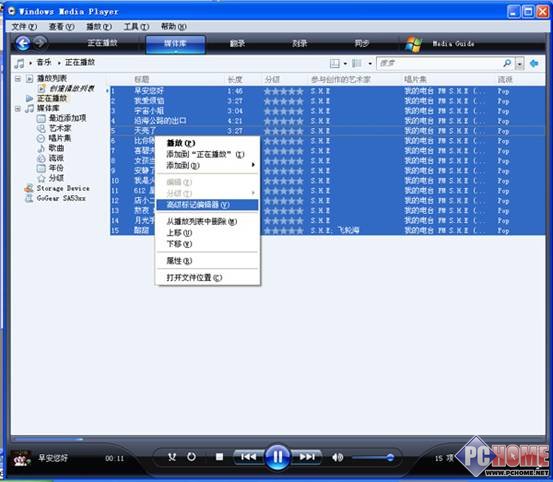The width and height of the screenshot is (553, 482).
Task: Adjust the volume slider knob
Action: tap(390, 458)
